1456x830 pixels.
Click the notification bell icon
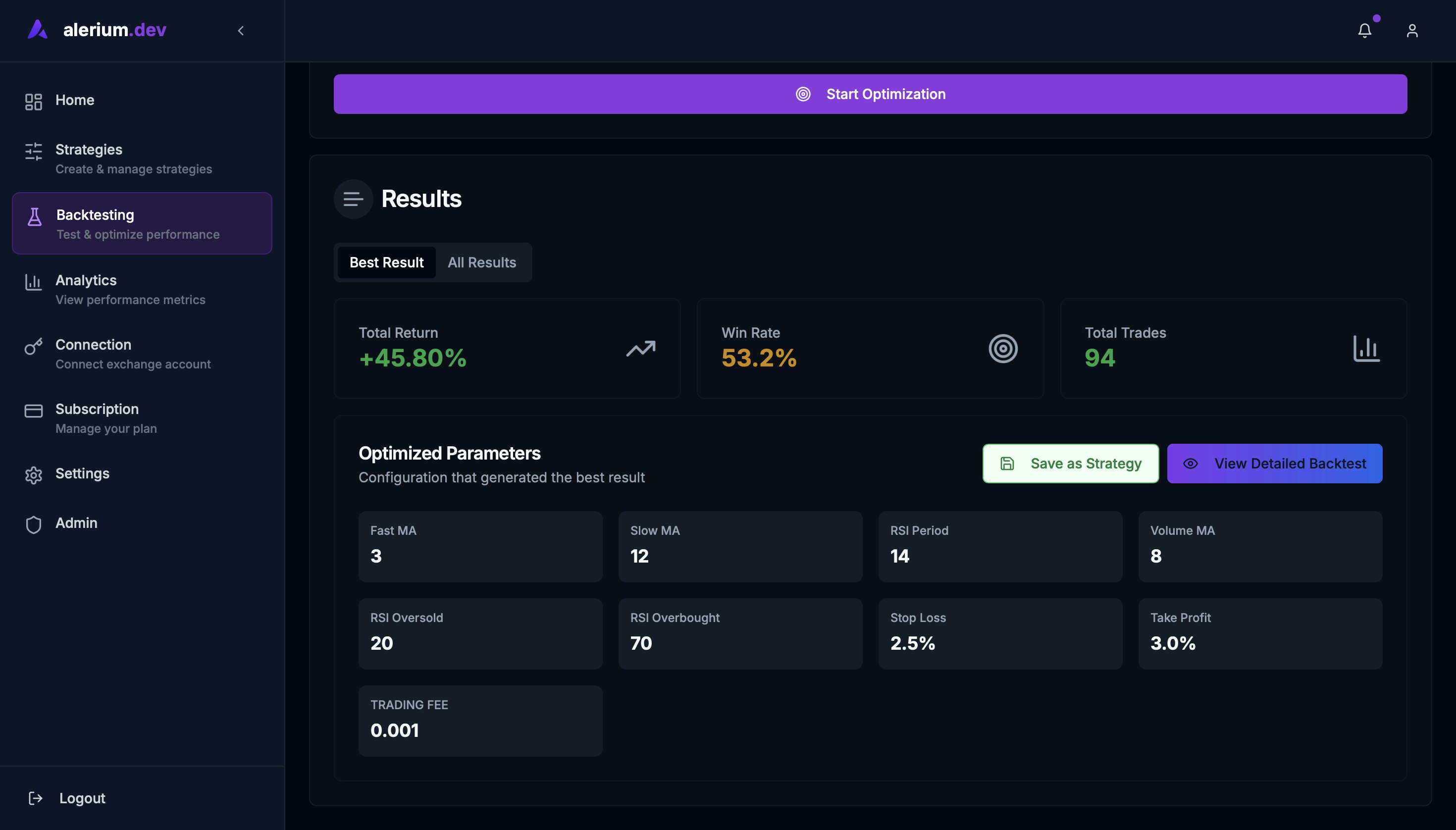1364,31
